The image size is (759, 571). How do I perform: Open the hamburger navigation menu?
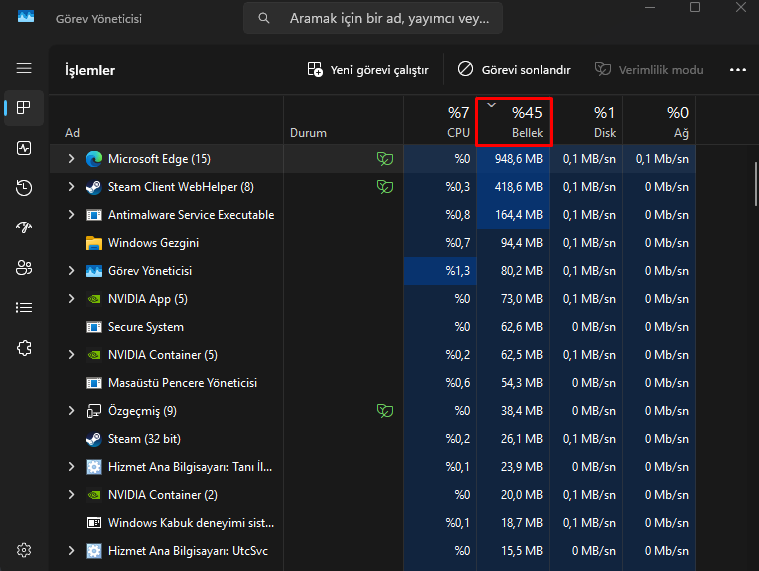tap(24, 68)
